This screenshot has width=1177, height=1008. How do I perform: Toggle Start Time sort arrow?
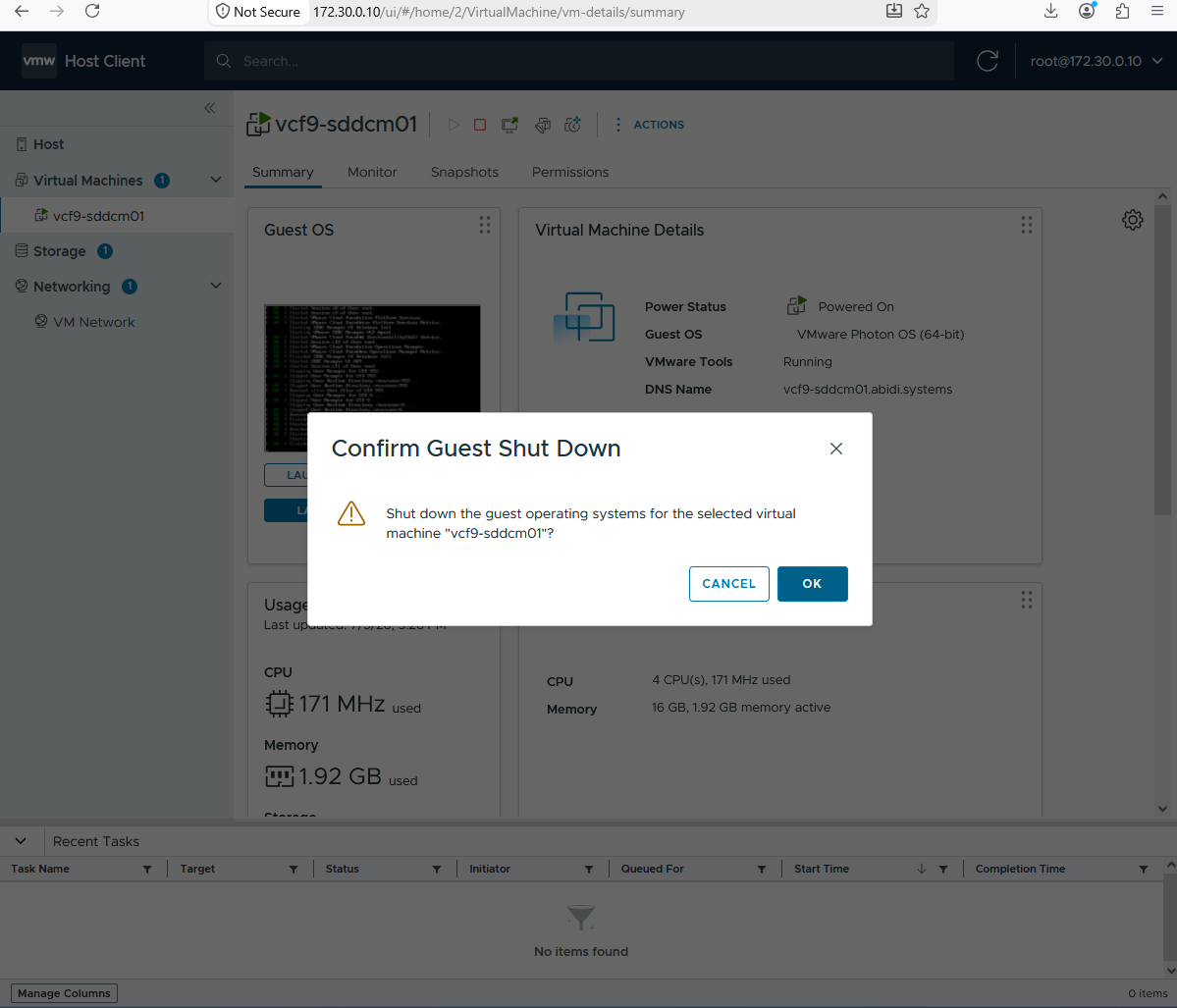pyautogui.click(x=922, y=870)
